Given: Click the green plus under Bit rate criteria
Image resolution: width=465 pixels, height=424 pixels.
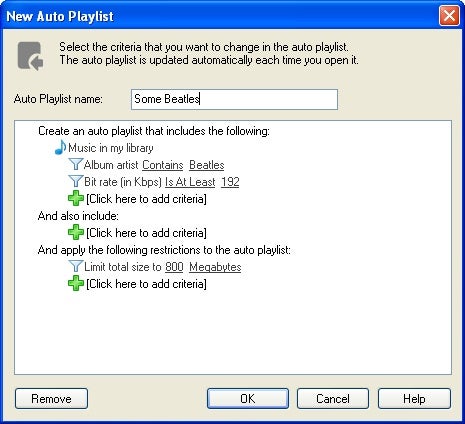Looking at the screenshot, I should (76, 198).
